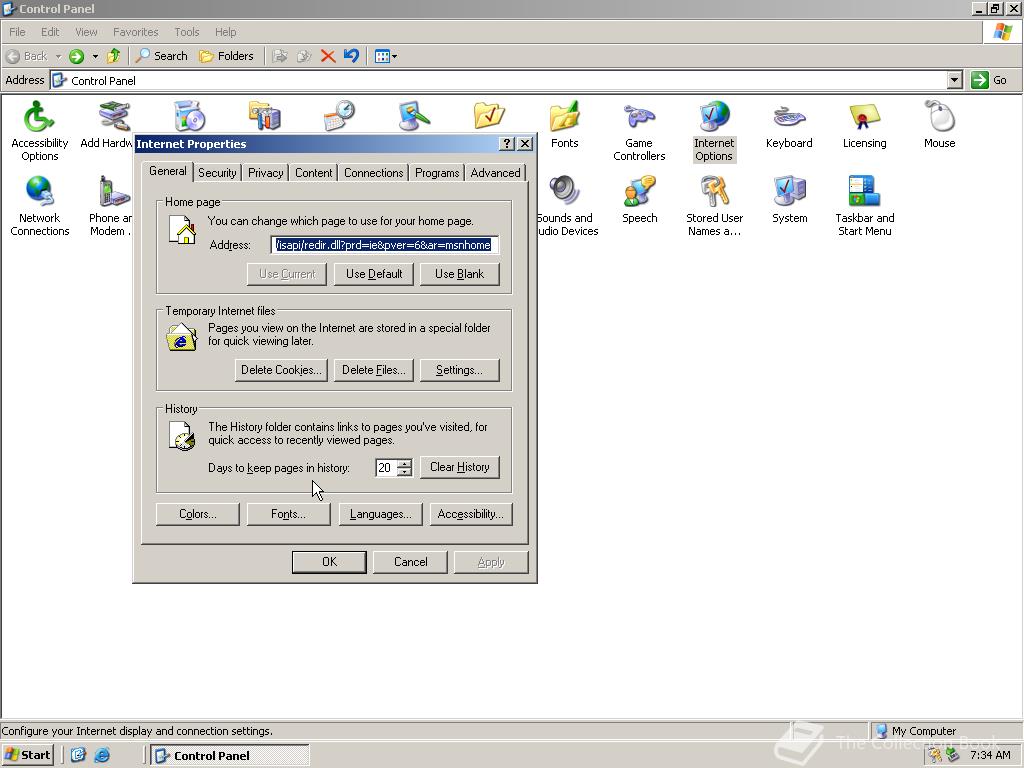This screenshot has height=768, width=1024.
Task: Click the red Delete toolbar icon
Action: [x=328, y=56]
